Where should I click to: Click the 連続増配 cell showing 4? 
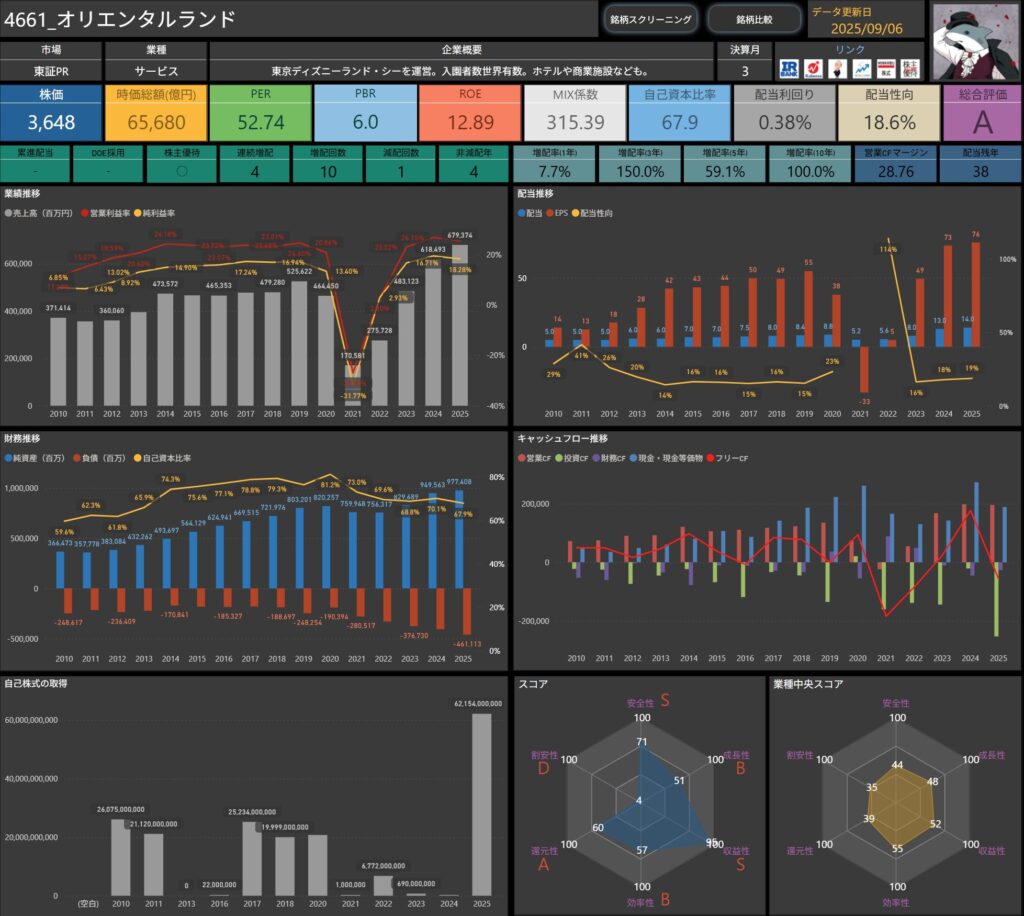pos(255,164)
